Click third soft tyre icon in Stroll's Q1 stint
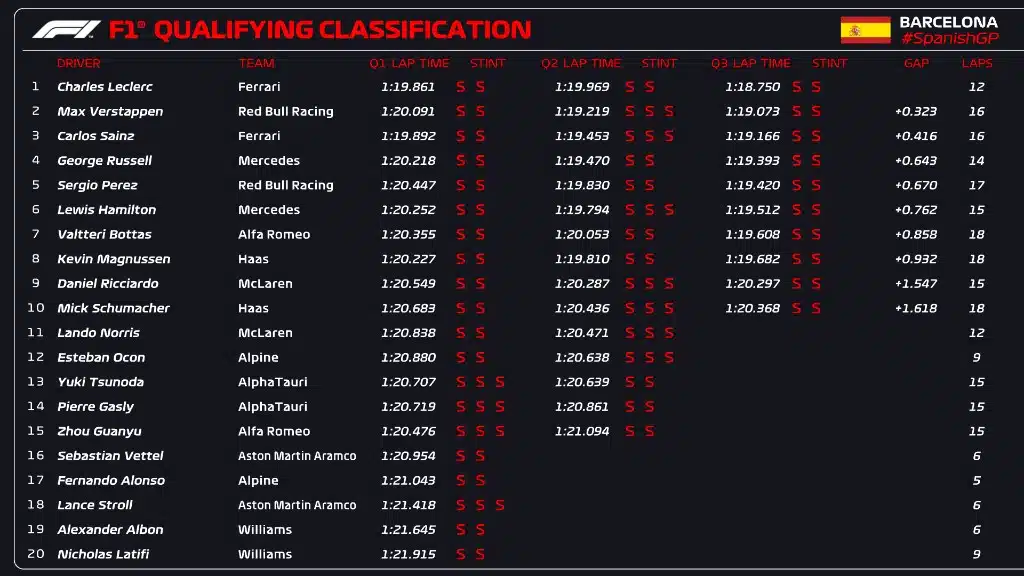This screenshot has height=576, width=1024. (499, 505)
